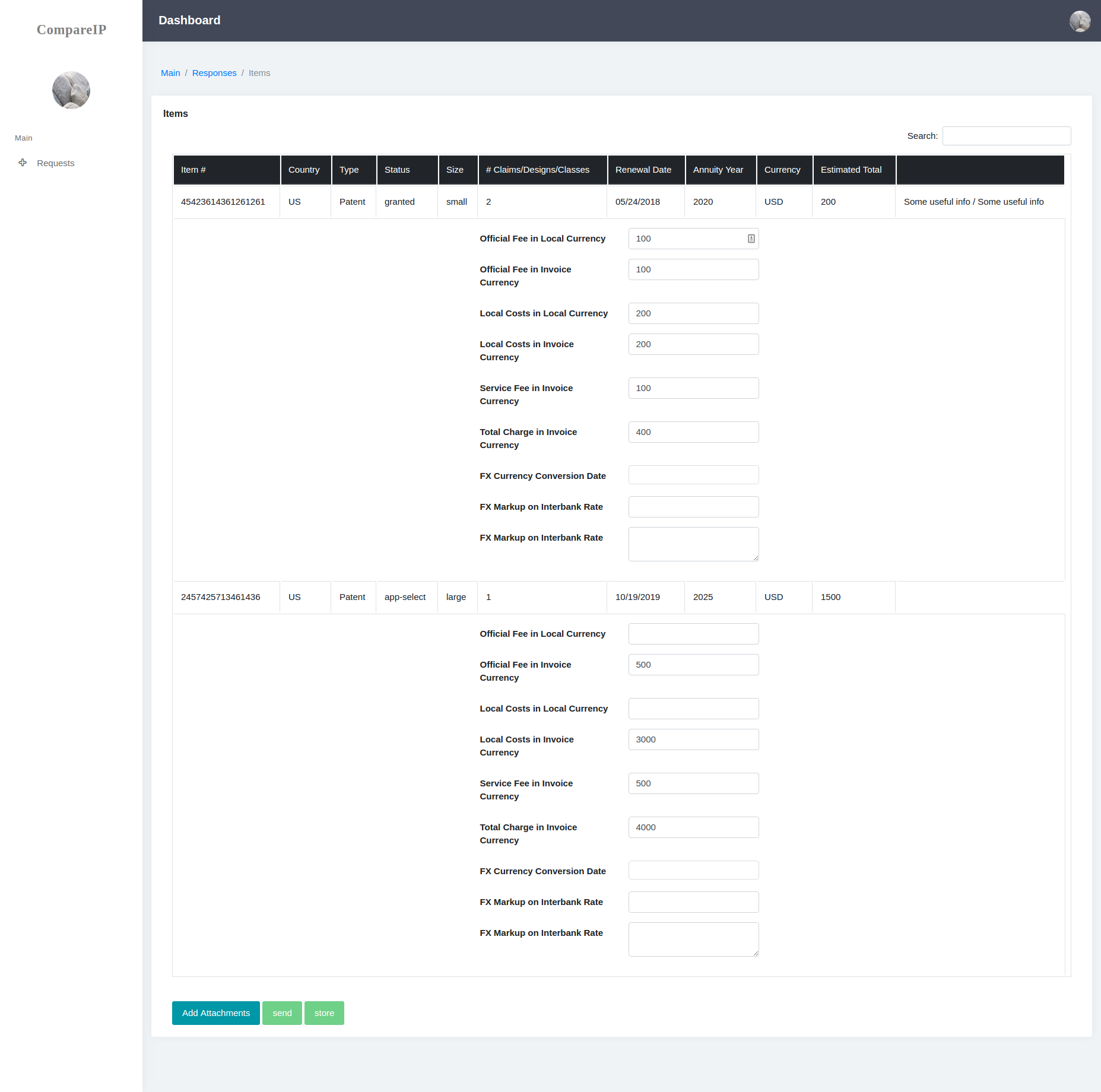Sort table by Renewal Date header
The image size is (1101, 1092).
(x=645, y=170)
